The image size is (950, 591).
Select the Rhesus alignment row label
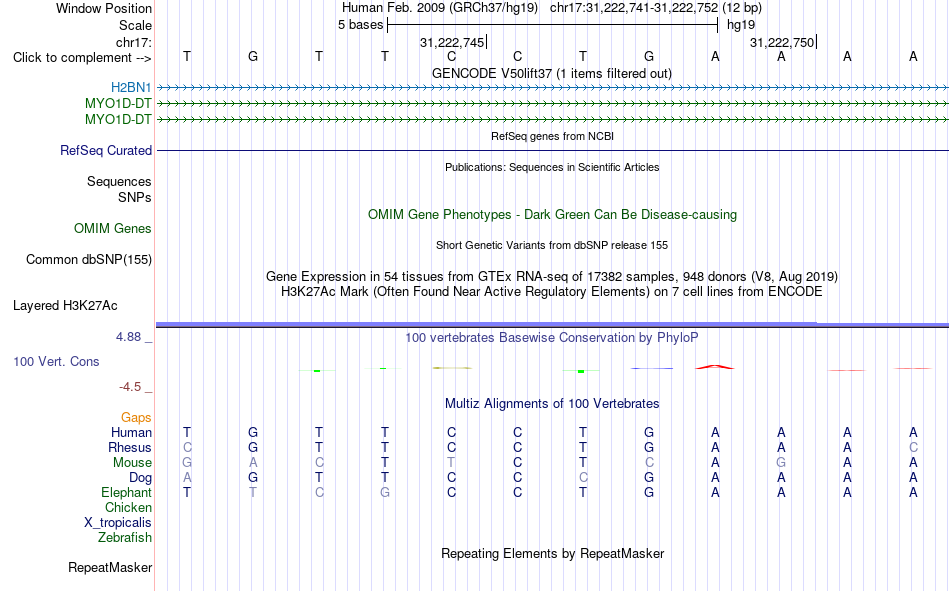point(130,447)
